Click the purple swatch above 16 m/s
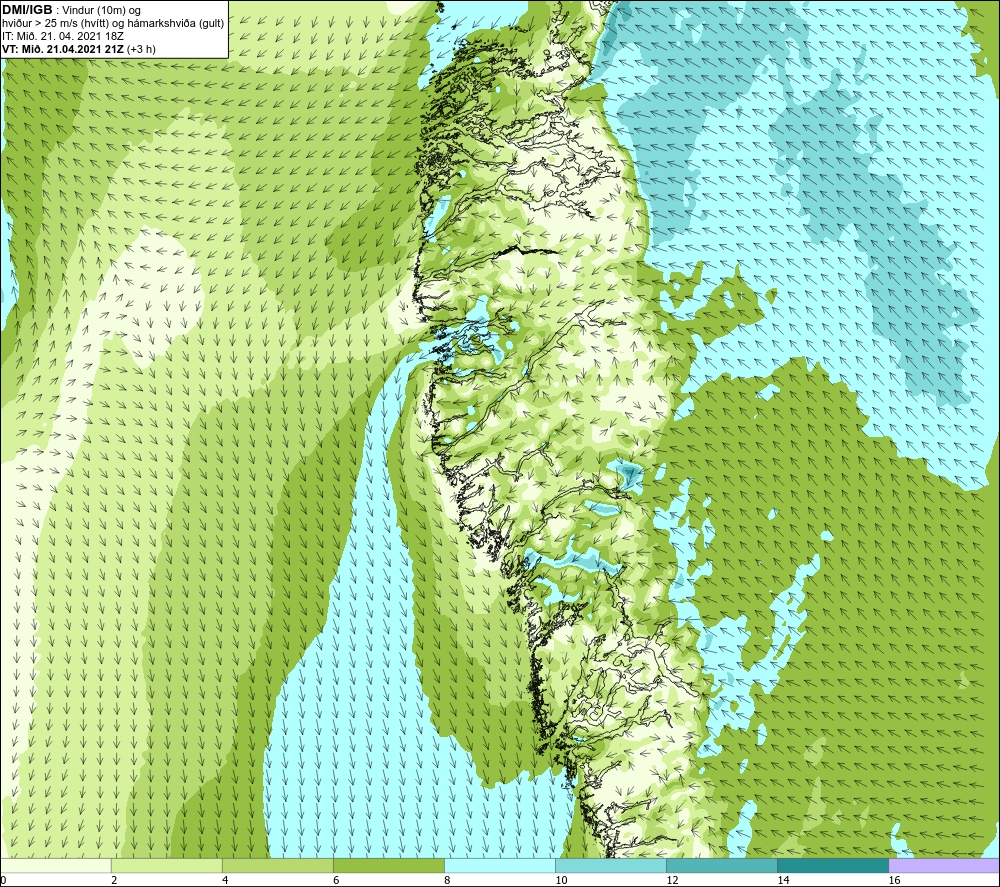Viewport: 1000px width, 887px height. point(944,865)
